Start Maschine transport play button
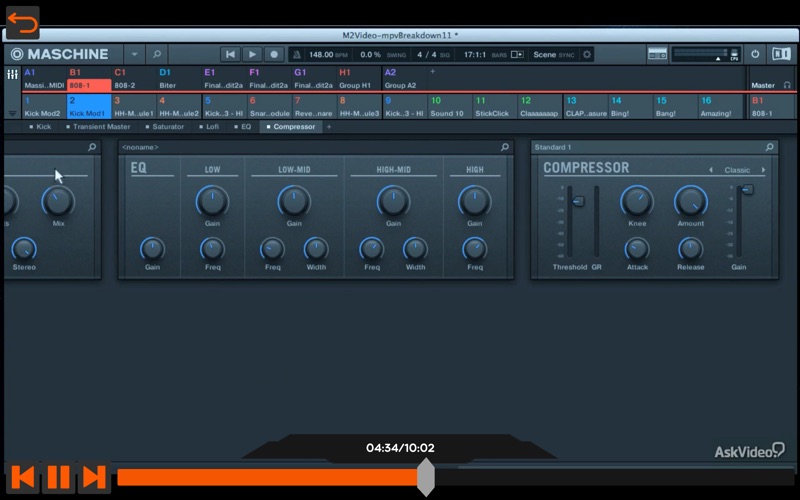This screenshot has width=800, height=500. click(x=252, y=54)
